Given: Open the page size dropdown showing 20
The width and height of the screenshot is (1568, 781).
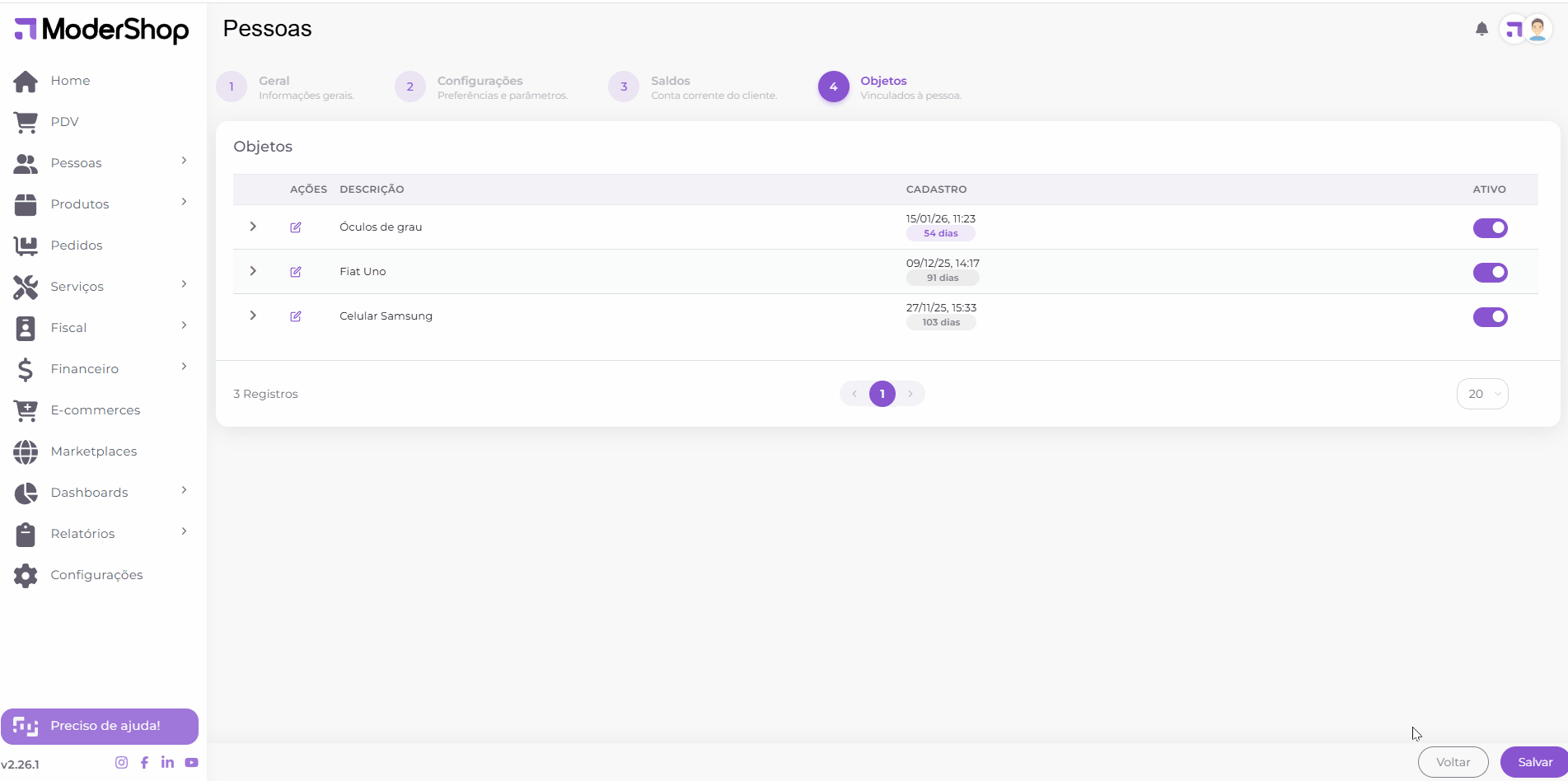Looking at the screenshot, I should (x=1482, y=394).
